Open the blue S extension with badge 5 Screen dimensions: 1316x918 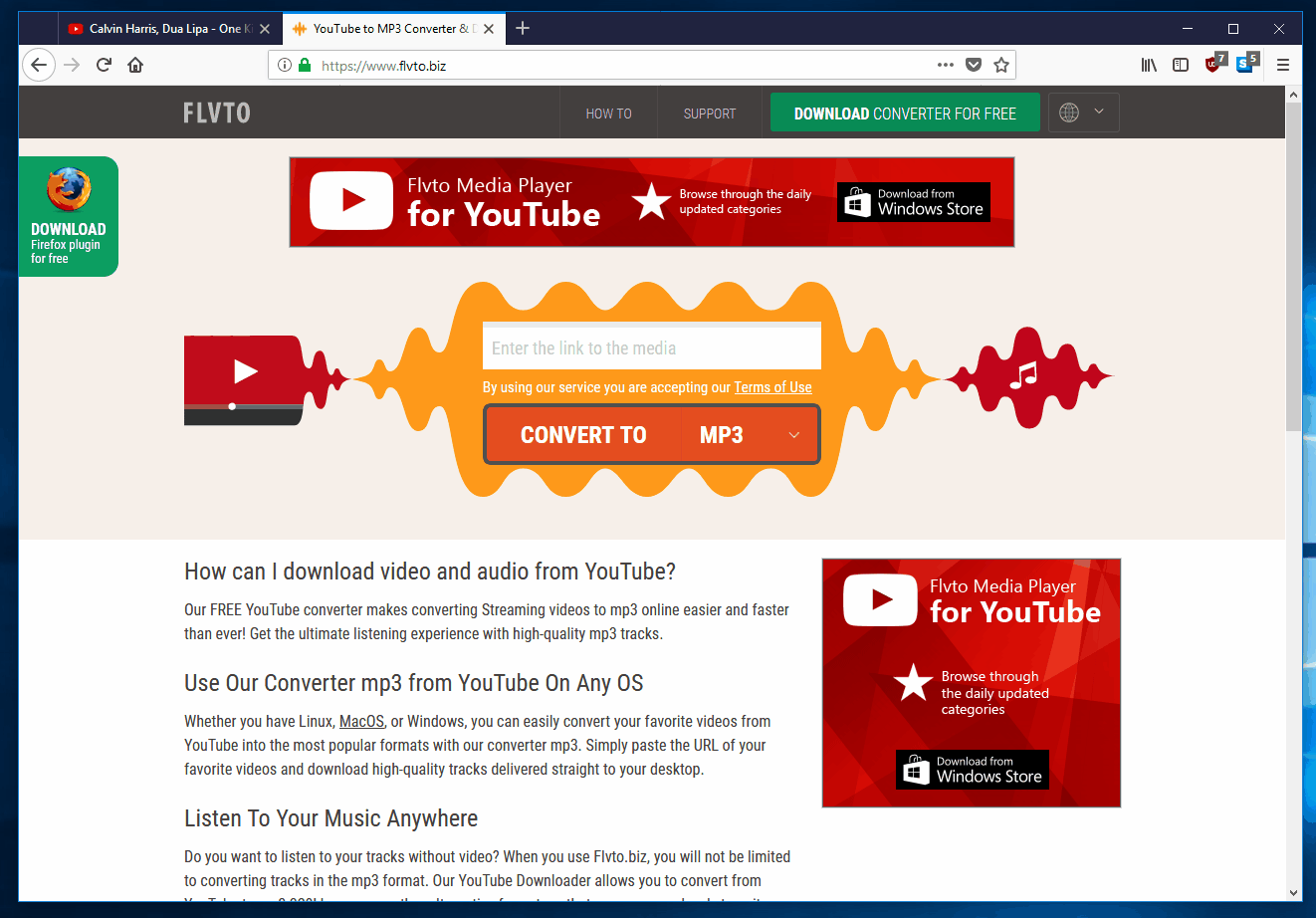pyautogui.click(x=1246, y=64)
